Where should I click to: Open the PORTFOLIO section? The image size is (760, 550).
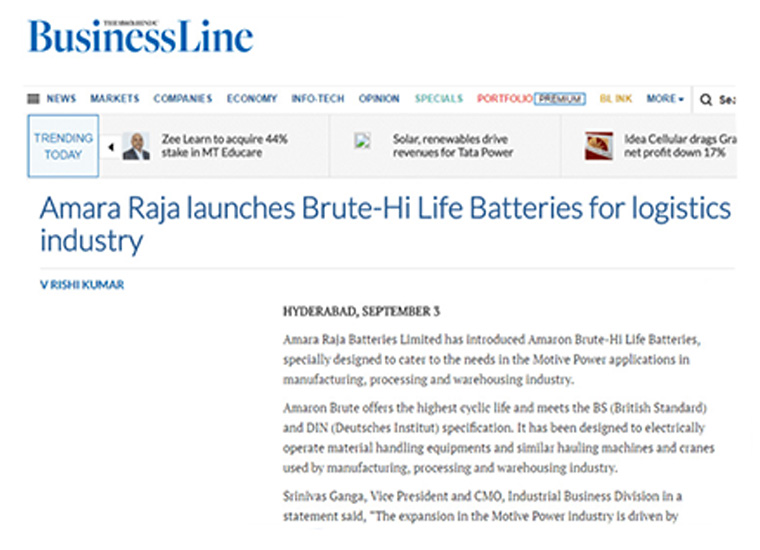(505, 99)
